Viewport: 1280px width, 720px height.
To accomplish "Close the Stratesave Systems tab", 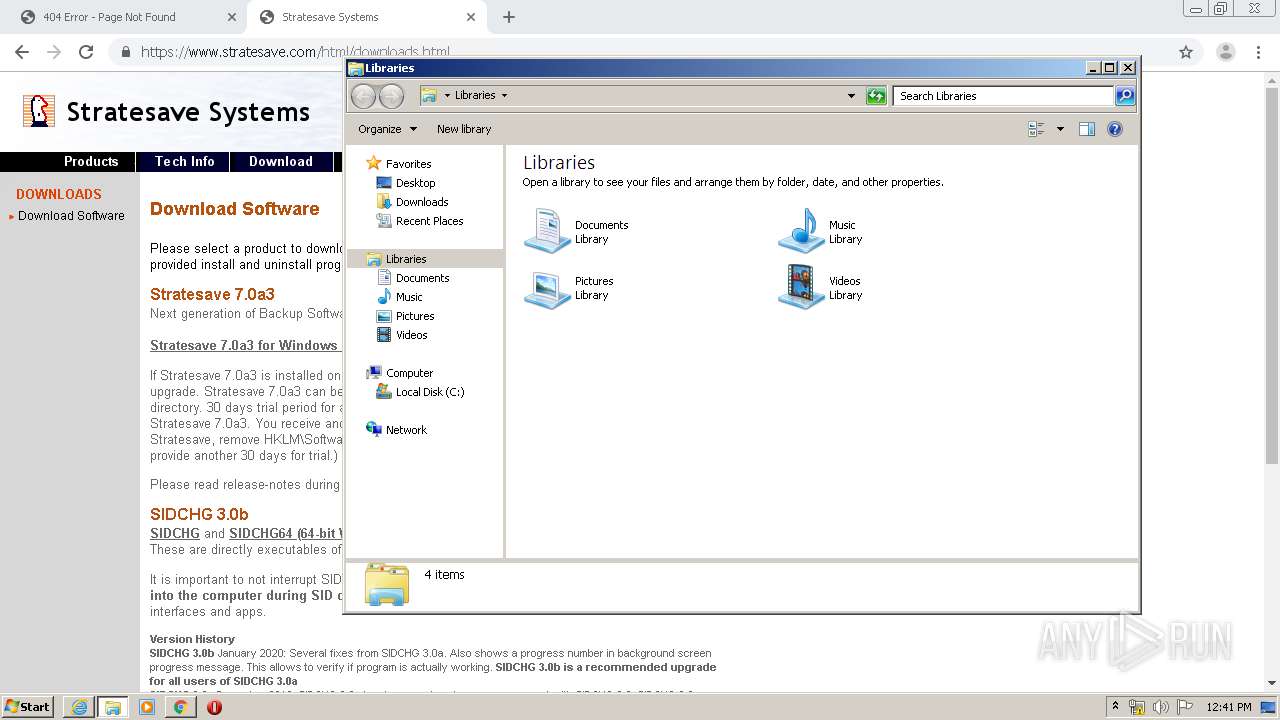I will (471, 17).
